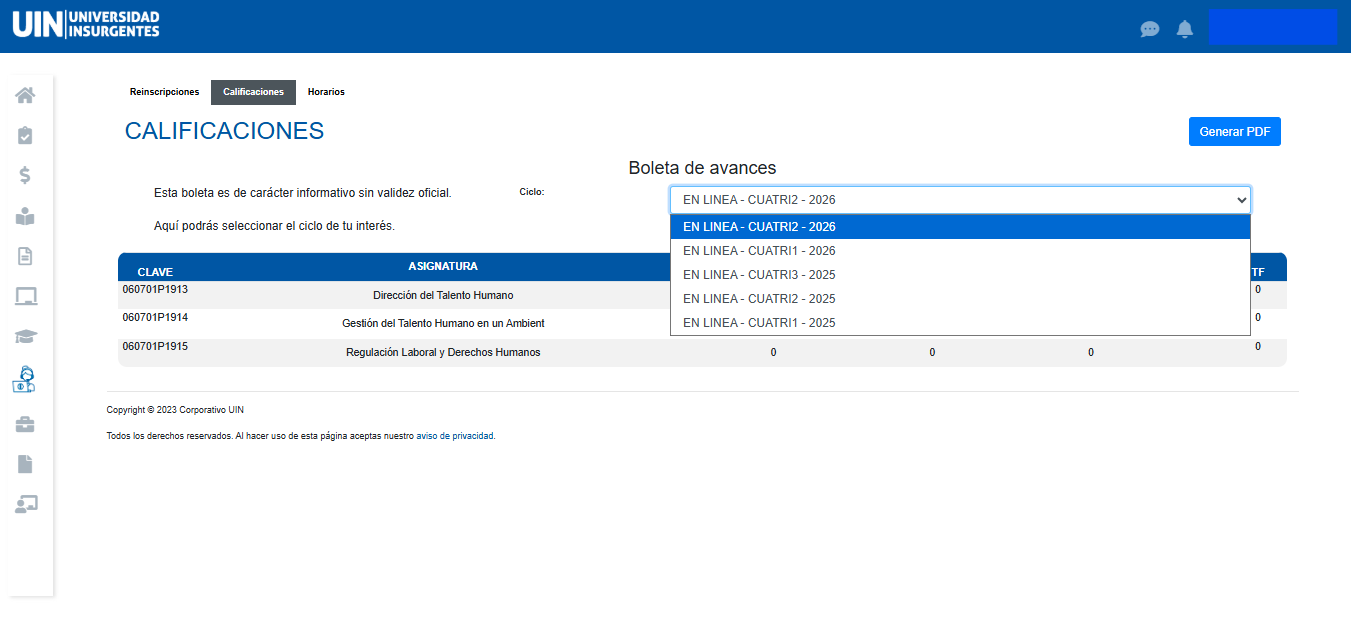Click the graduation cap sidebar icon
The image size is (1351, 632).
[25, 337]
